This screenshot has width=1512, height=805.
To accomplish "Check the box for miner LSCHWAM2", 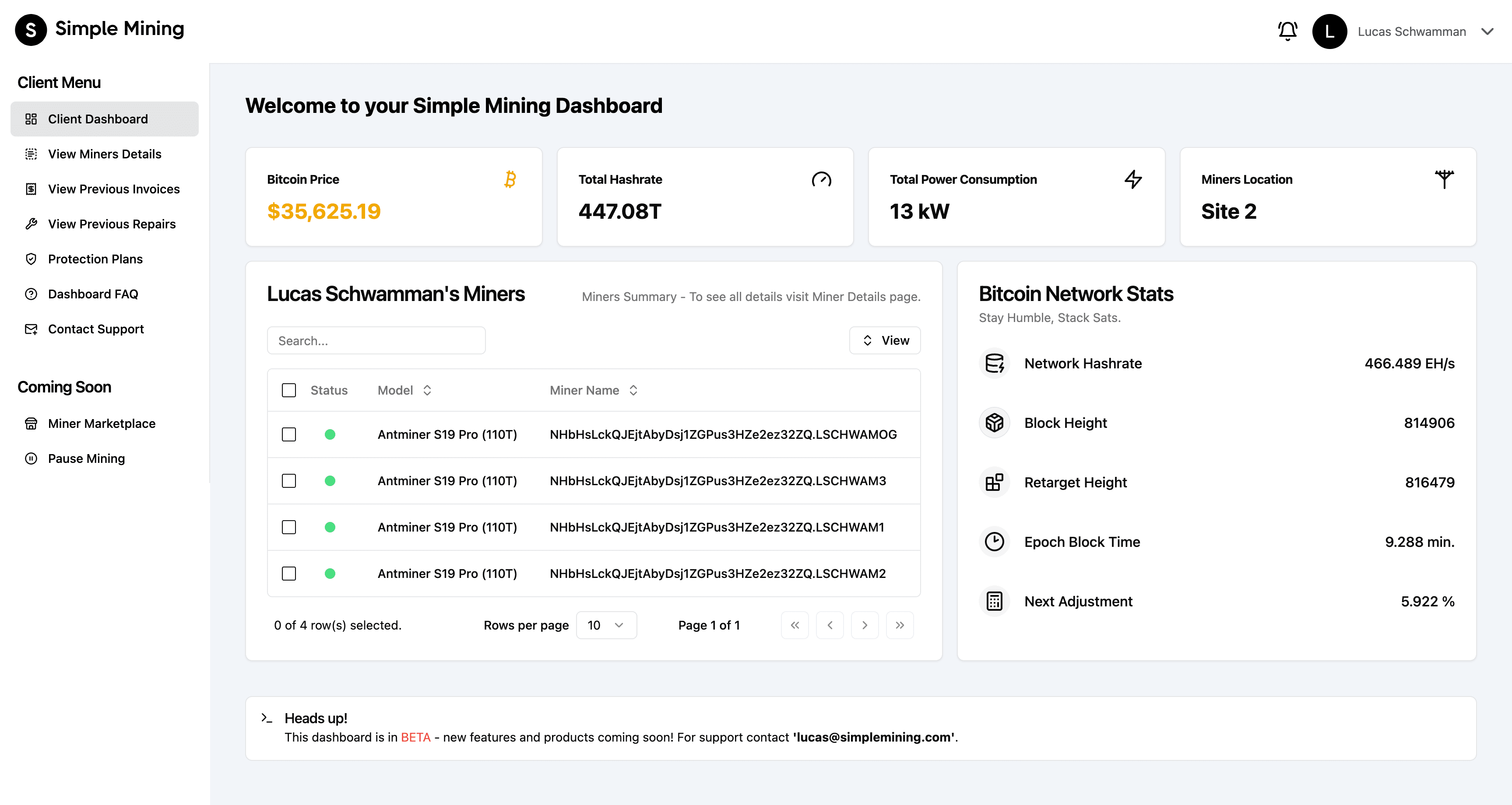I will [x=289, y=573].
